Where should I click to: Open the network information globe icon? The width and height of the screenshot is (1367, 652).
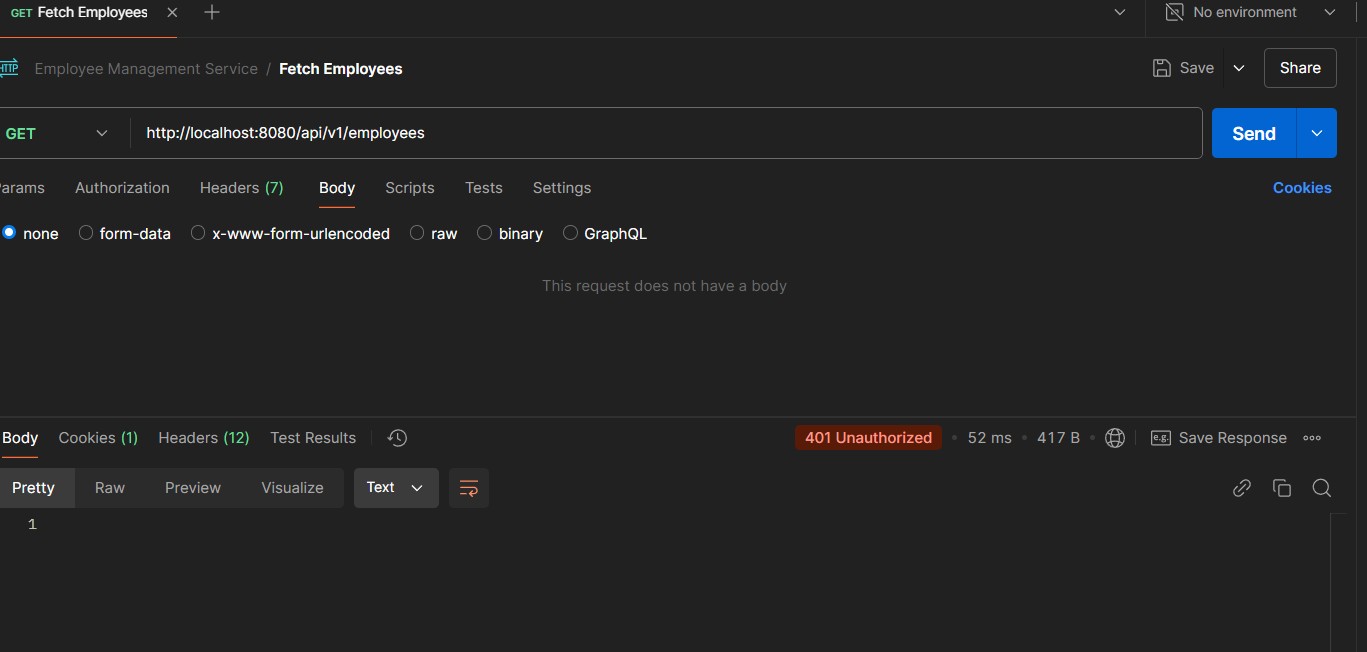click(1115, 438)
